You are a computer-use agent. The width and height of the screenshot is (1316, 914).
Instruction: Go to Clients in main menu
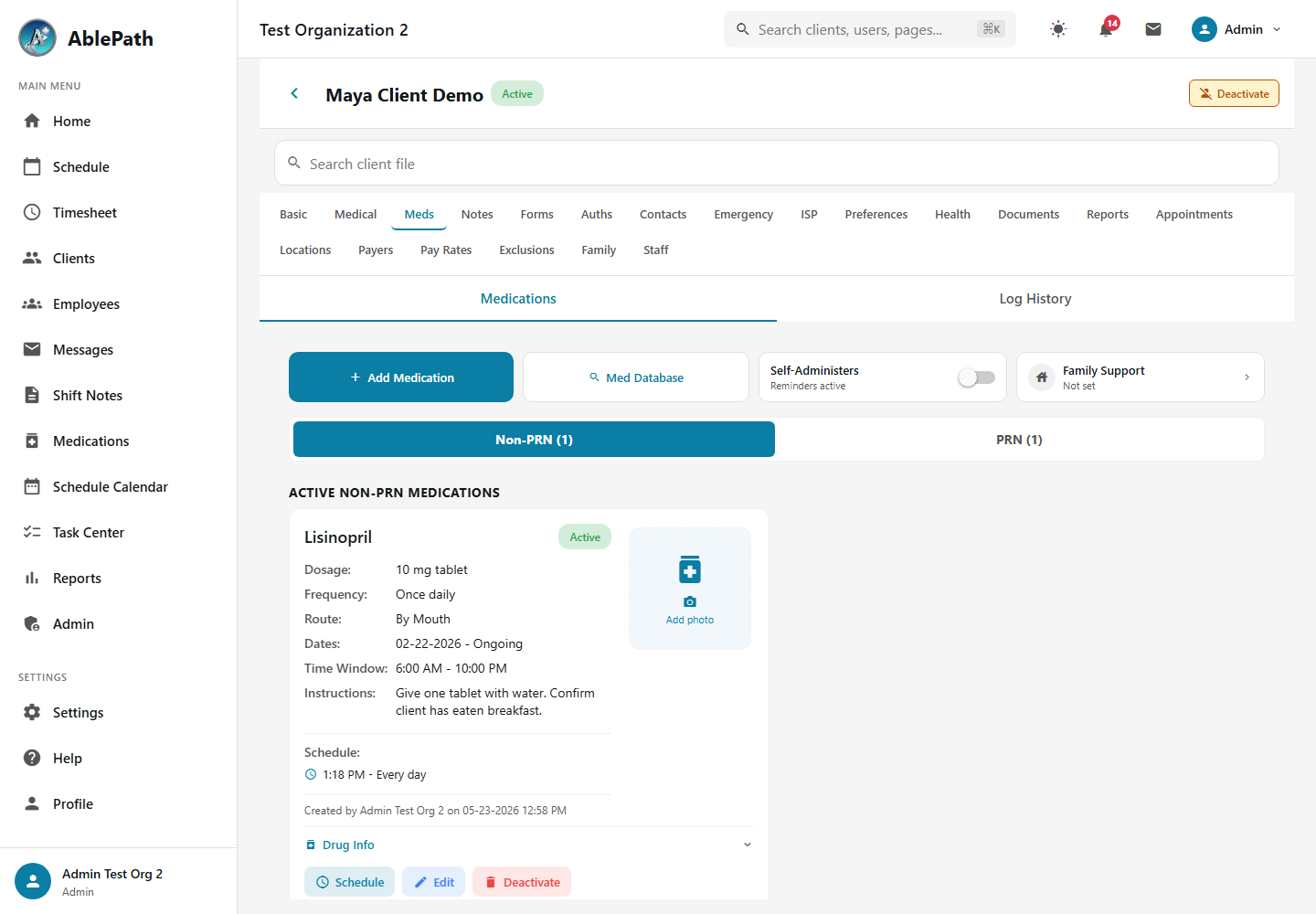pyautogui.click(x=73, y=259)
